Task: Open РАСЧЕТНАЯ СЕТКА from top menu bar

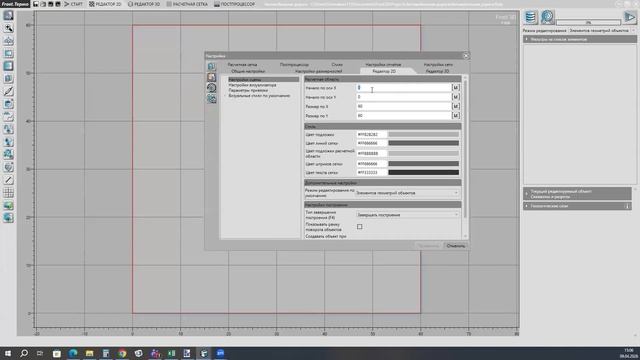Action: 187,4
